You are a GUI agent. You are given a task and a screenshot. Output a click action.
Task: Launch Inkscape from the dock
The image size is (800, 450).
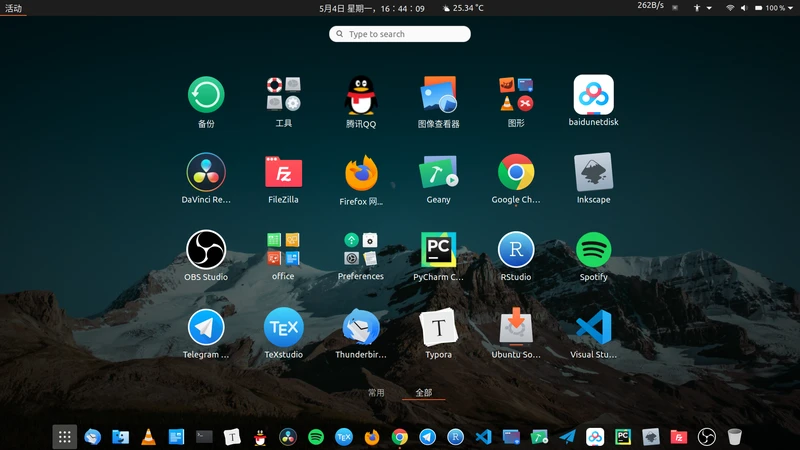(x=651, y=437)
